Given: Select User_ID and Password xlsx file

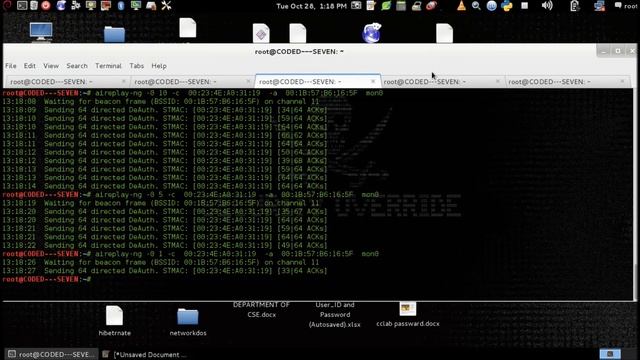Looking at the screenshot, I should pos(335,315).
